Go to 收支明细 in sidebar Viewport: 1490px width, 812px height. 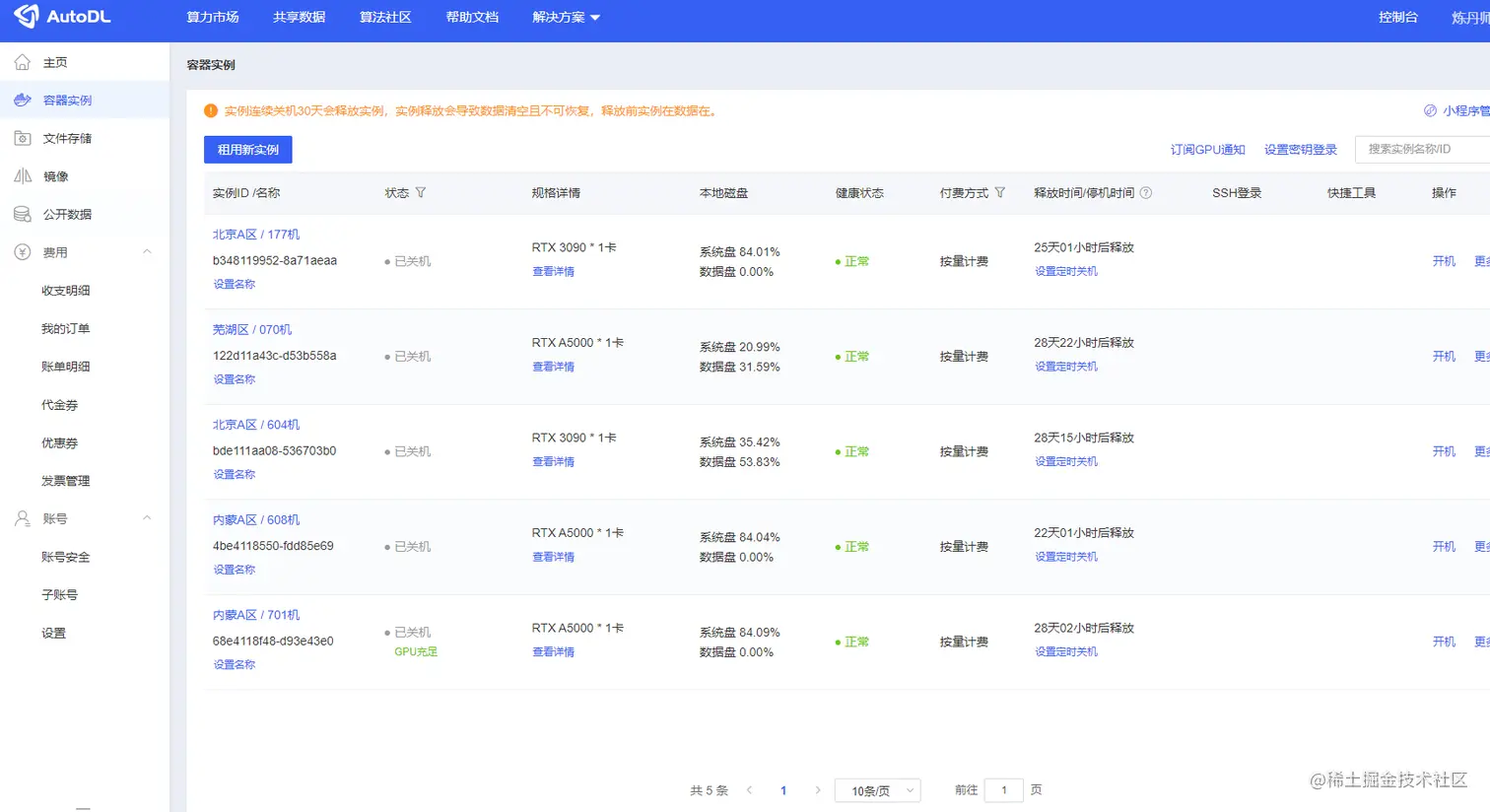66,291
